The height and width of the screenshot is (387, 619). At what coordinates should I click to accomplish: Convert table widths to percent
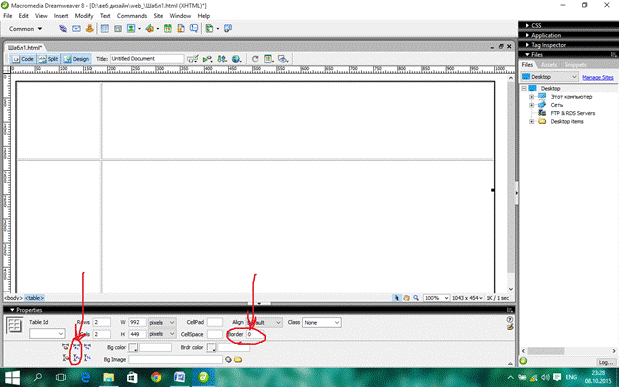coord(87,347)
